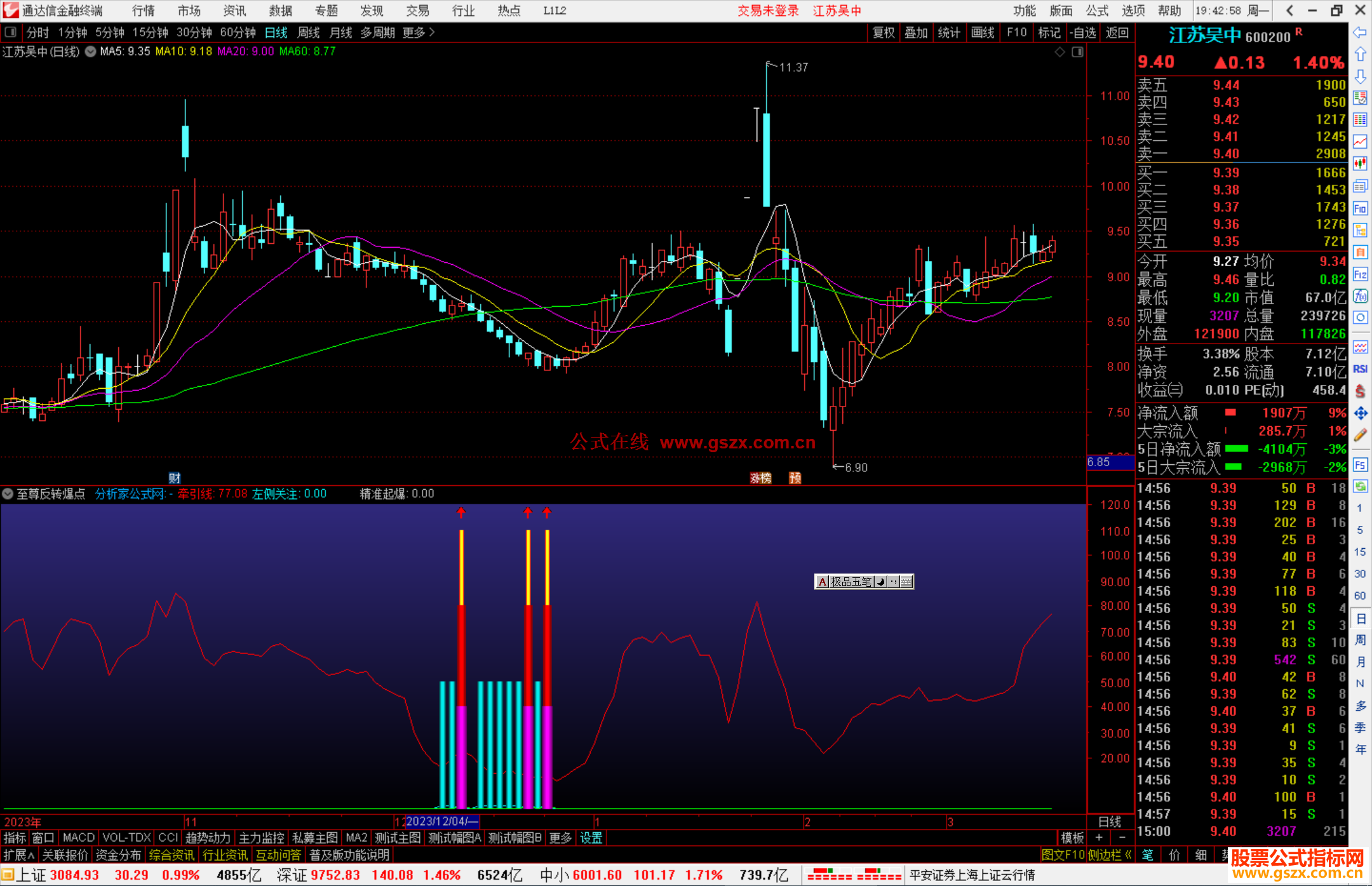This screenshot has width=1372, height=886.
Task: Collapse the 侧边栏 sidebar chevron
Action: point(1127,855)
